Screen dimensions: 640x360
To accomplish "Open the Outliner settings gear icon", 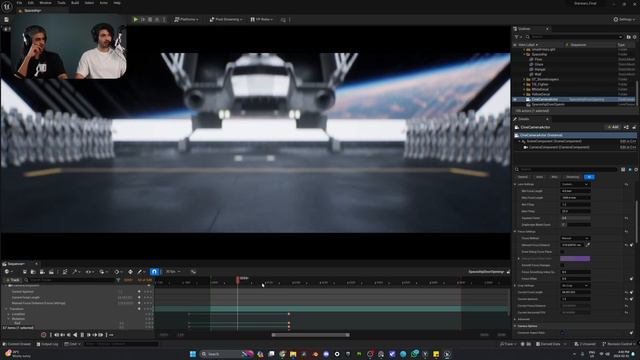I will click(x=635, y=37).
